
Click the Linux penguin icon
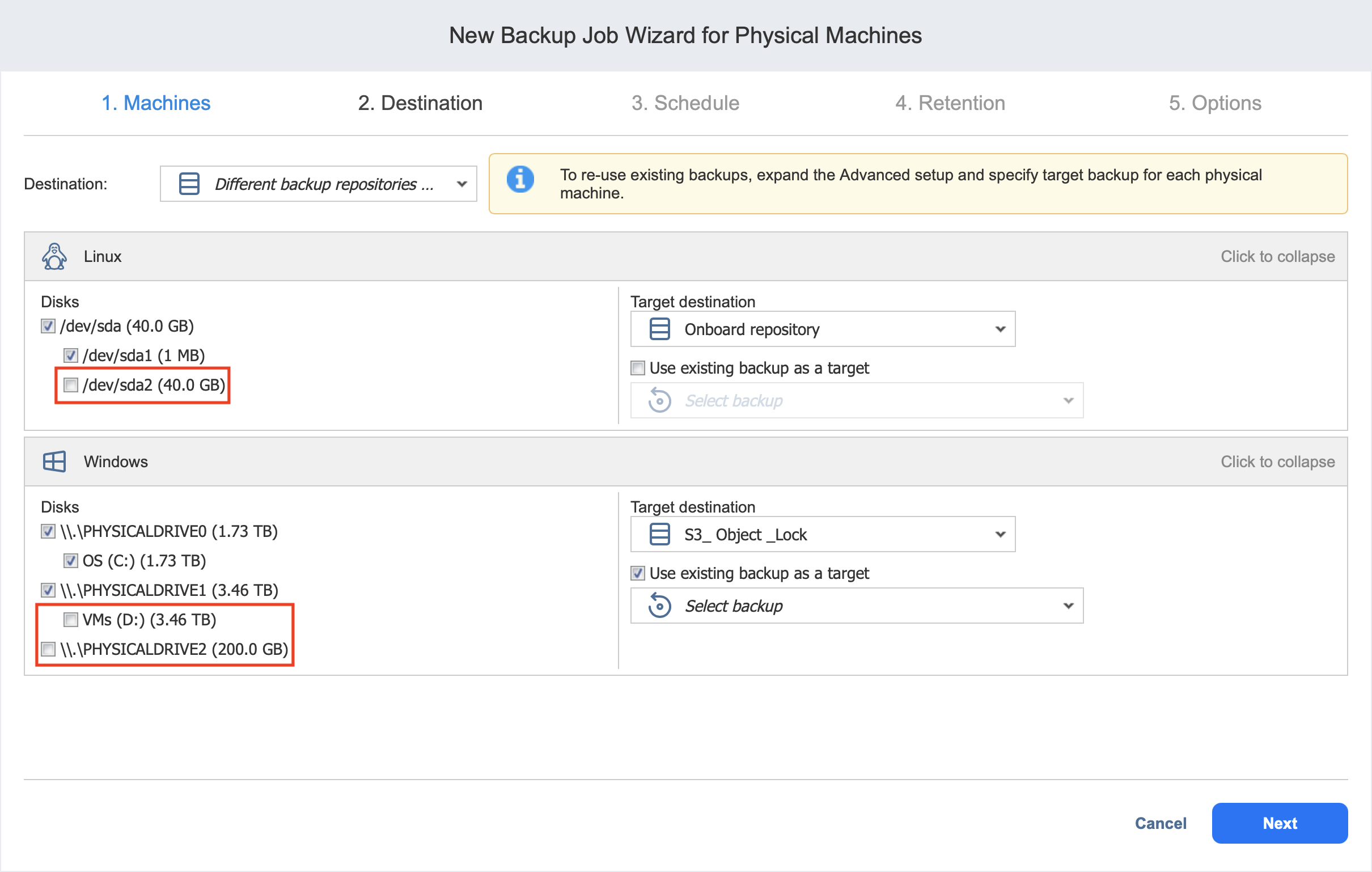tap(54, 256)
